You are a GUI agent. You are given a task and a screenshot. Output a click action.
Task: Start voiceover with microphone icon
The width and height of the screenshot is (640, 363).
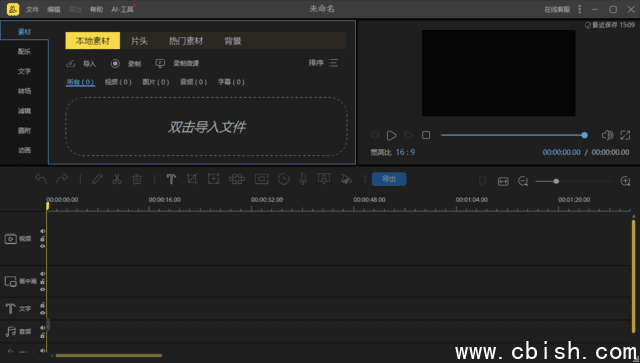(x=303, y=179)
